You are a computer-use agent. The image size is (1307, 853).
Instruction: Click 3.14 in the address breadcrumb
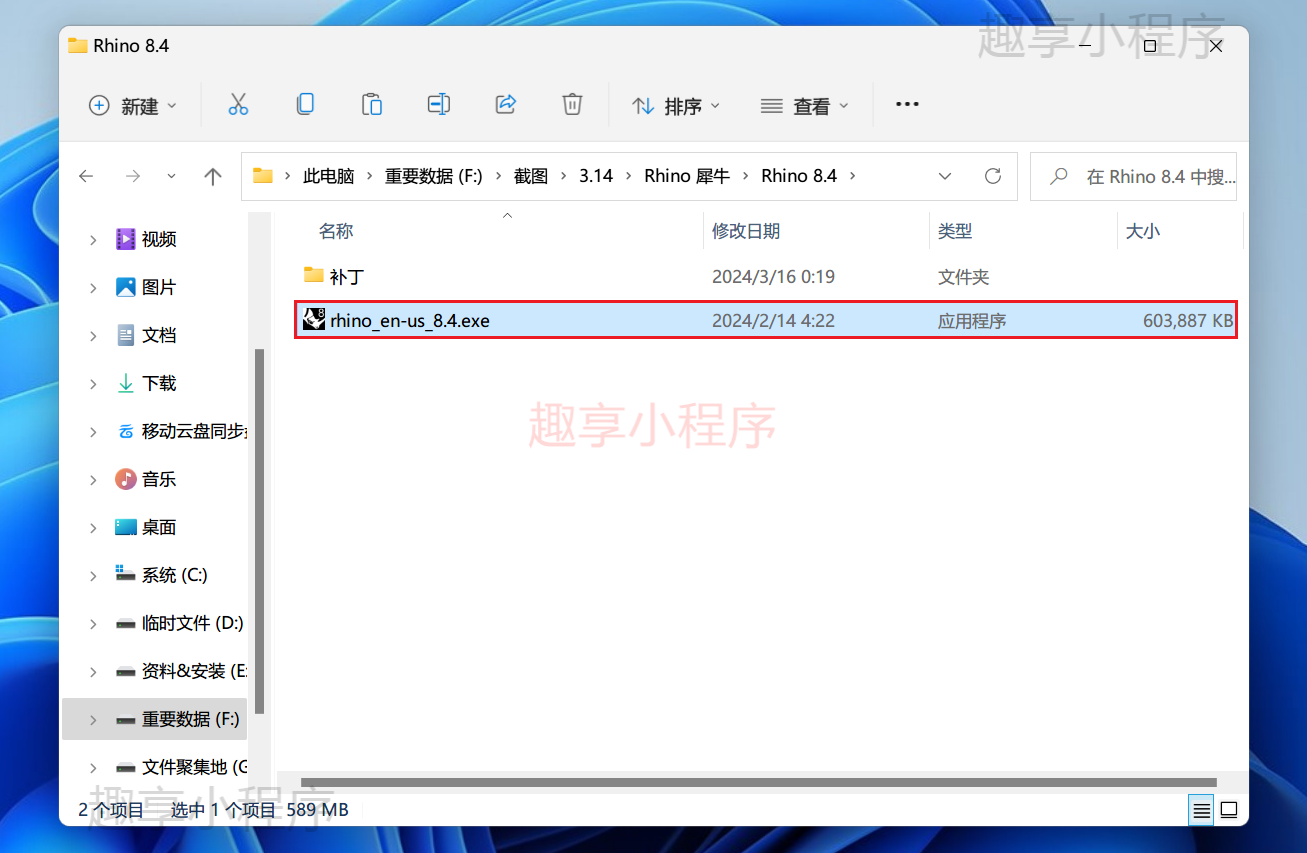coord(596,176)
